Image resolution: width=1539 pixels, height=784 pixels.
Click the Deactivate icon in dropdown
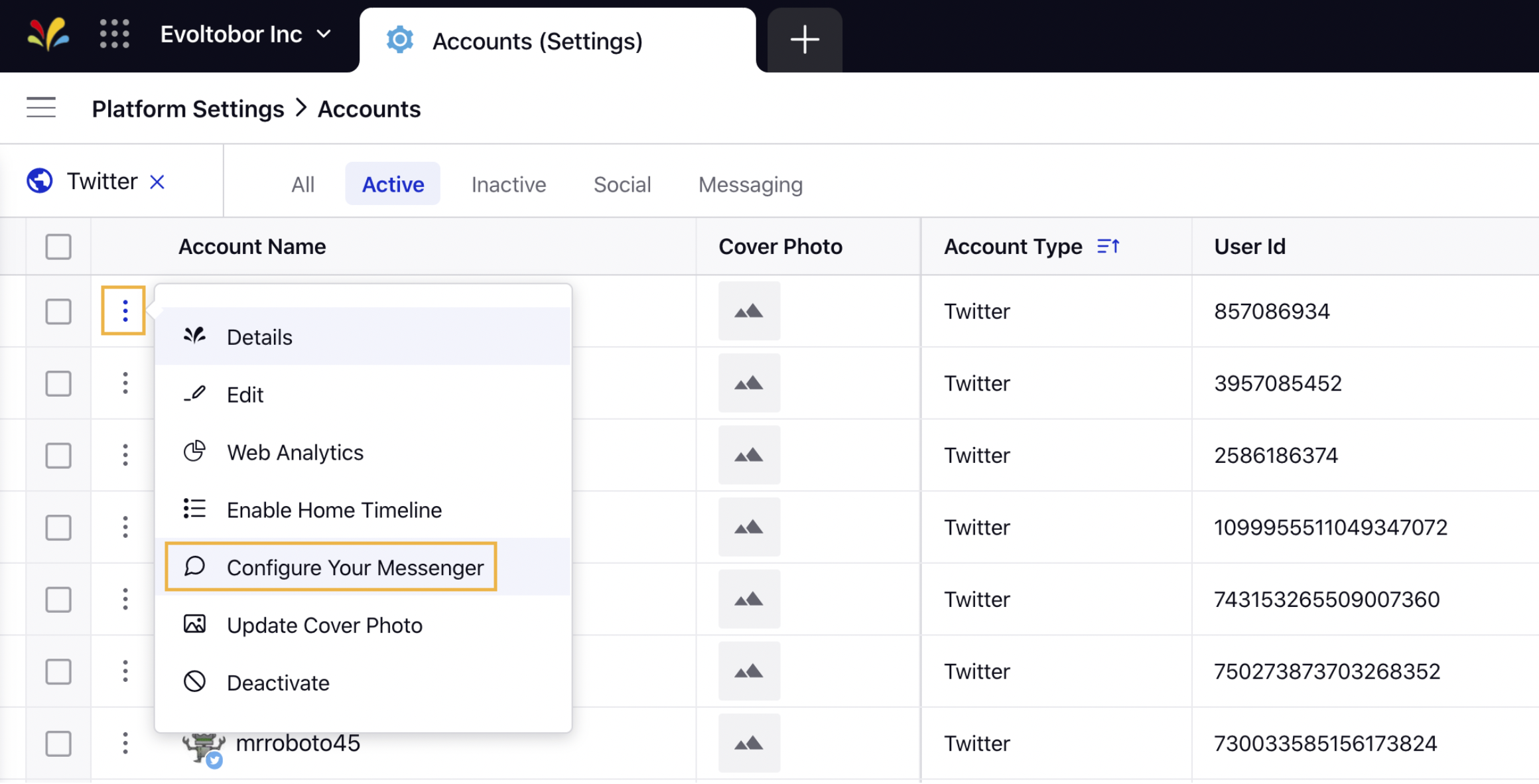tap(195, 682)
